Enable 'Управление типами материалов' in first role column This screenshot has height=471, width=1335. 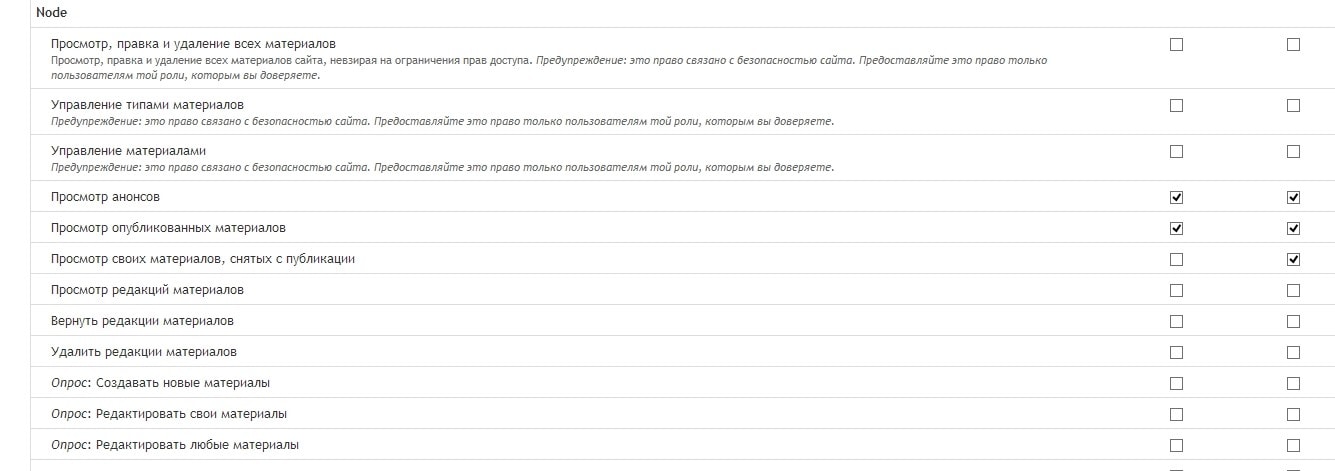pyautogui.click(x=1176, y=105)
